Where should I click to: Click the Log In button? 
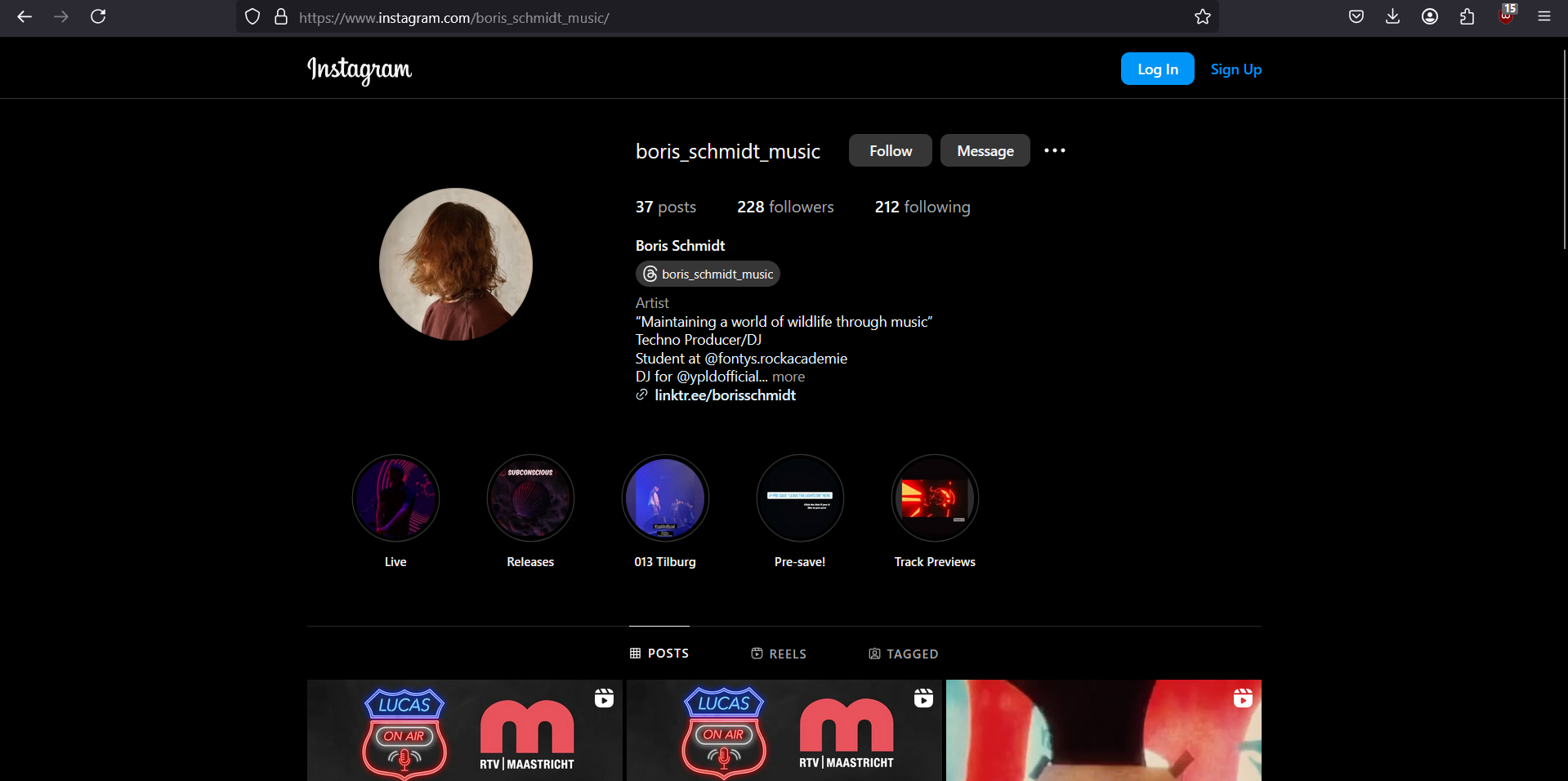(1157, 69)
